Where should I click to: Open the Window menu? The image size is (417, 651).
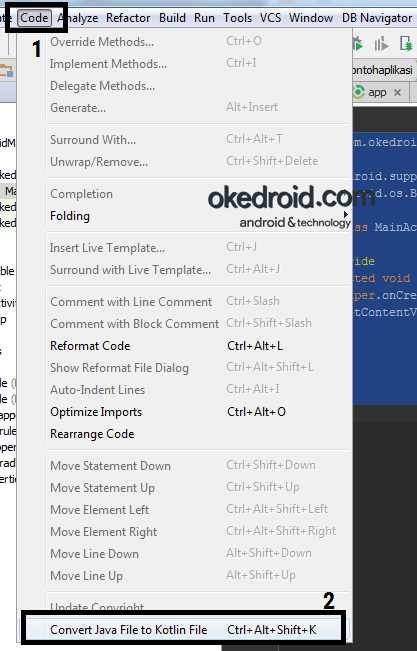pyautogui.click(x=311, y=18)
